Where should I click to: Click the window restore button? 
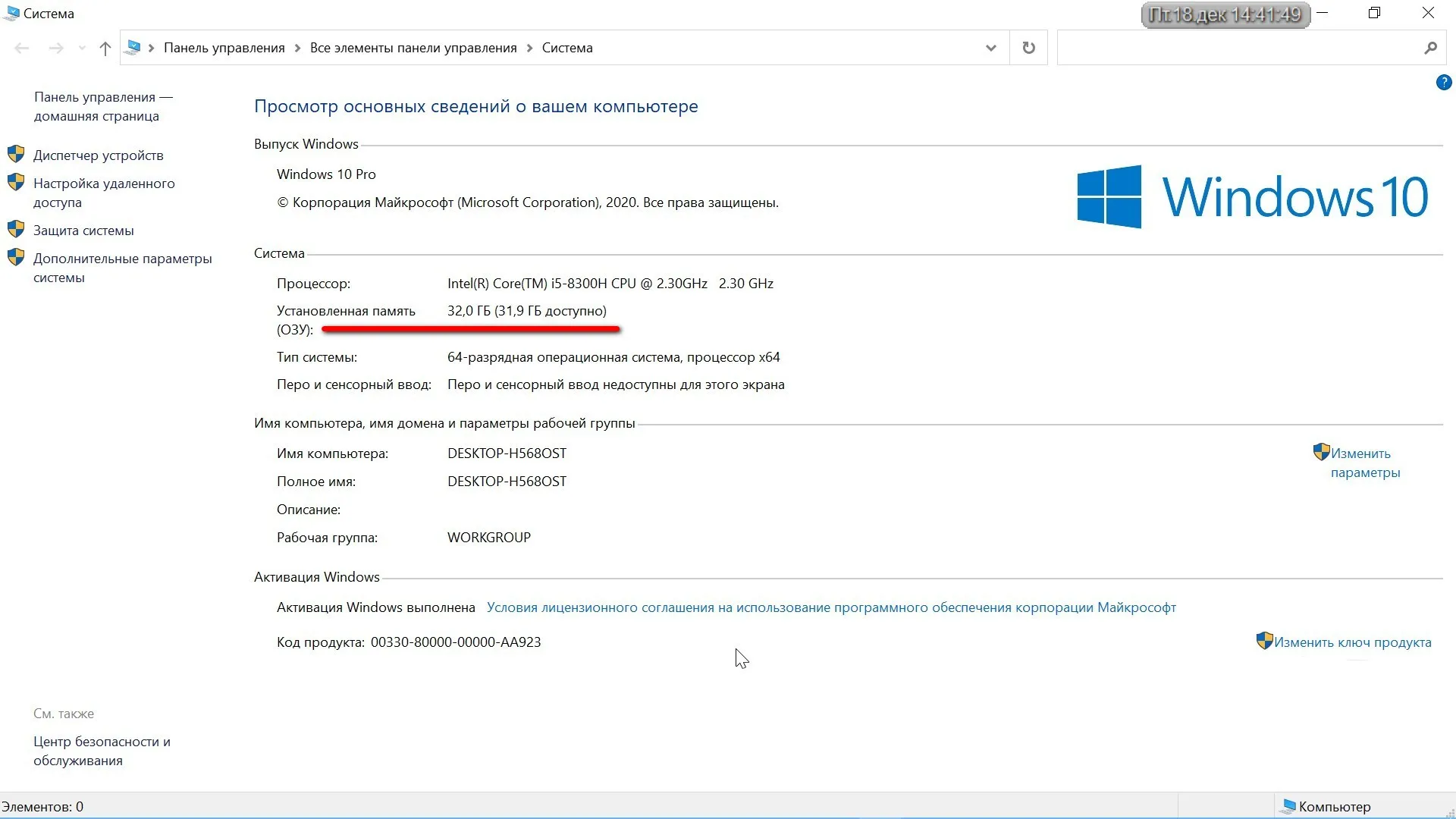pyautogui.click(x=1374, y=13)
